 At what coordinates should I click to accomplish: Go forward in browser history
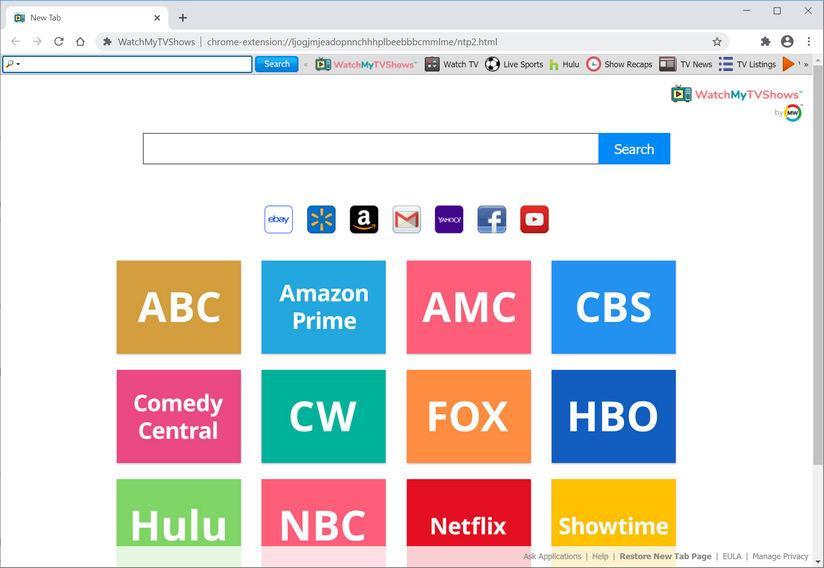[37, 42]
